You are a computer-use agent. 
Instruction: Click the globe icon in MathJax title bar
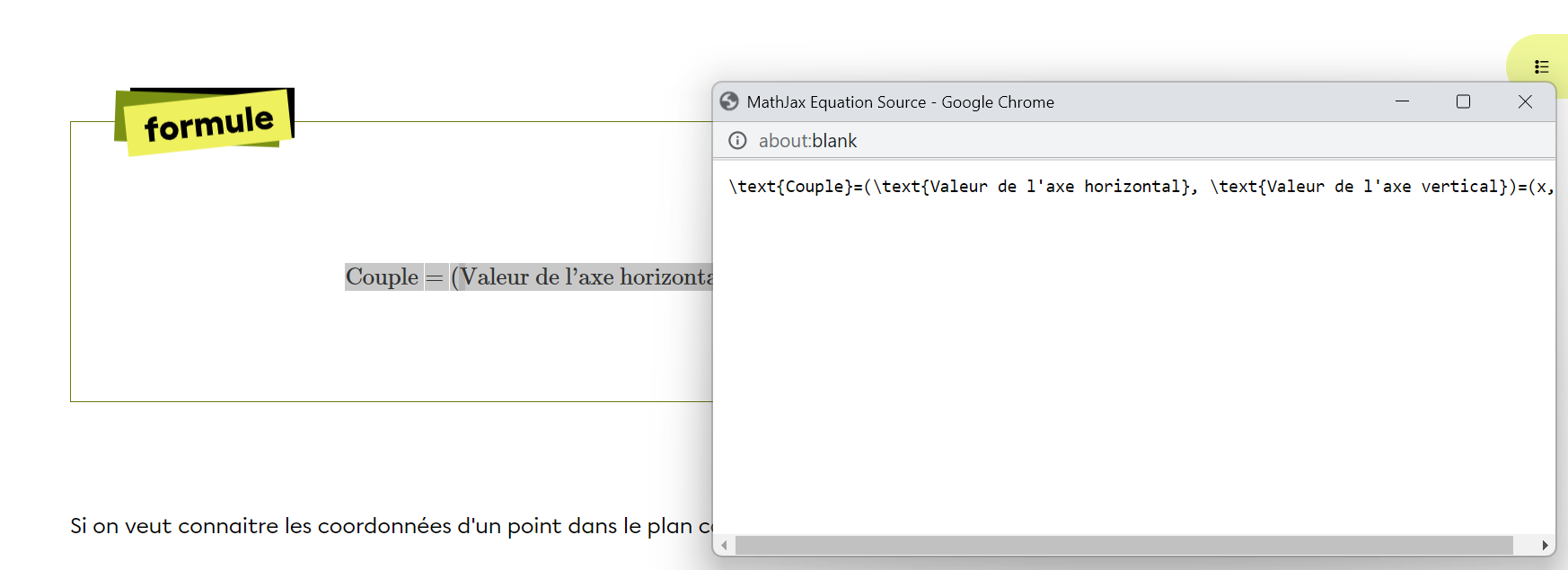(x=729, y=101)
